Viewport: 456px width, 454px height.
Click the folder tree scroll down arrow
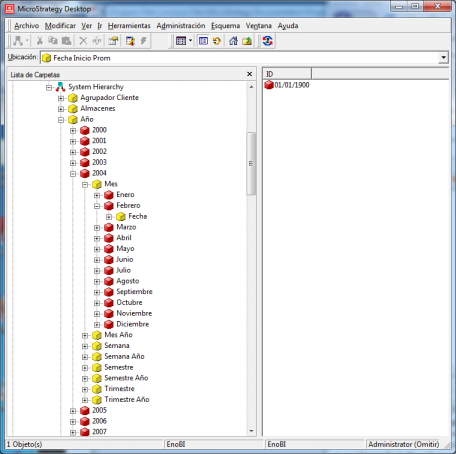[251, 431]
